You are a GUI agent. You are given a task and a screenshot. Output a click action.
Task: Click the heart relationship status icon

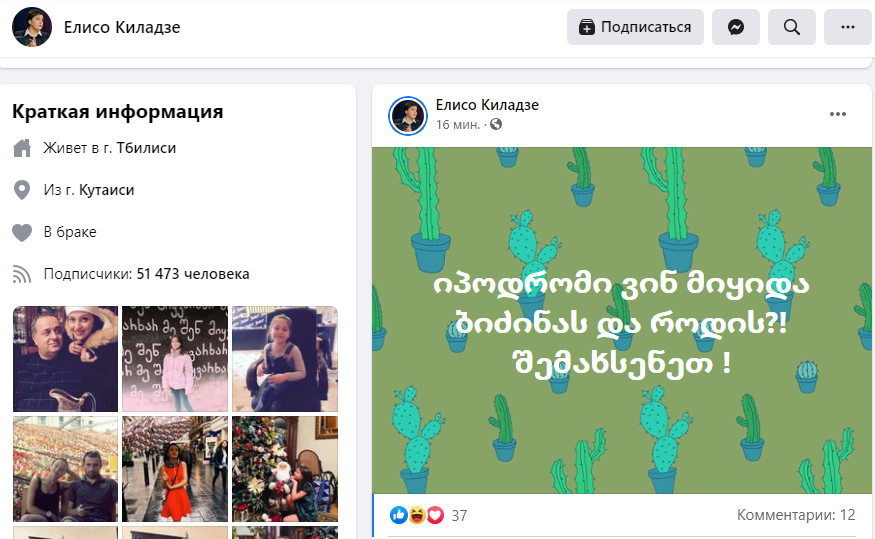[22, 232]
